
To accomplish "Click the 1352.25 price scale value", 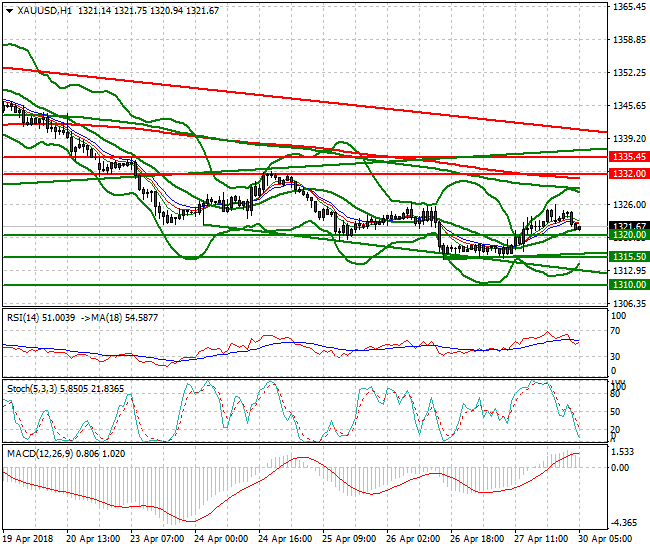I will point(629,73).
